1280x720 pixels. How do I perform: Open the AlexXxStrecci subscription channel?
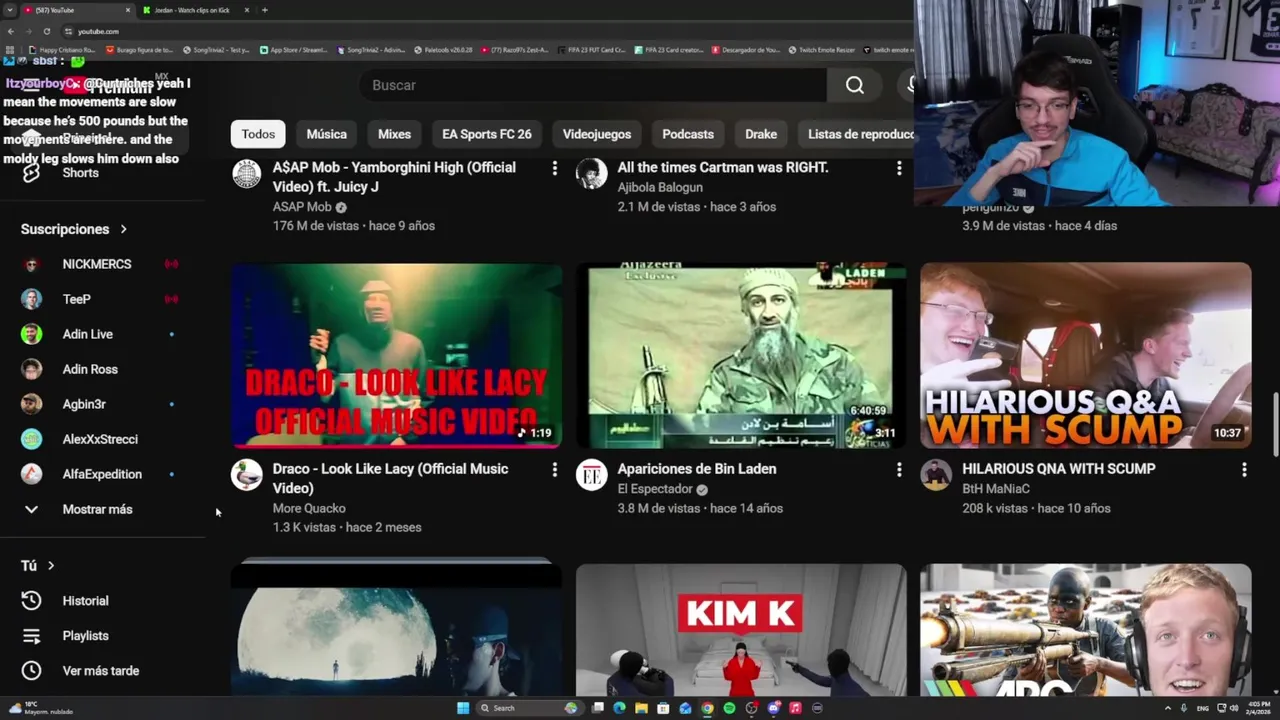point(100,439)
